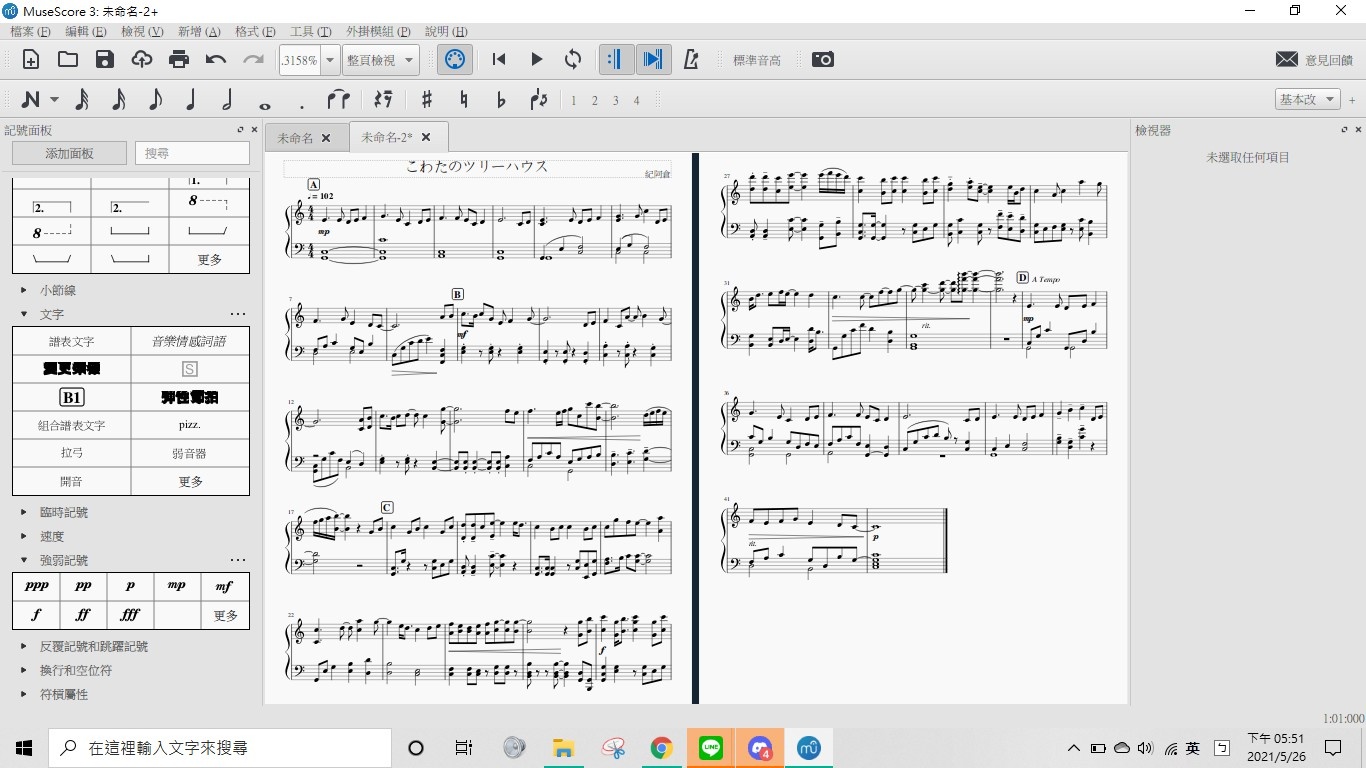Select half note duration
This screenshot has height=768, width=1366.
coord(228,99)
